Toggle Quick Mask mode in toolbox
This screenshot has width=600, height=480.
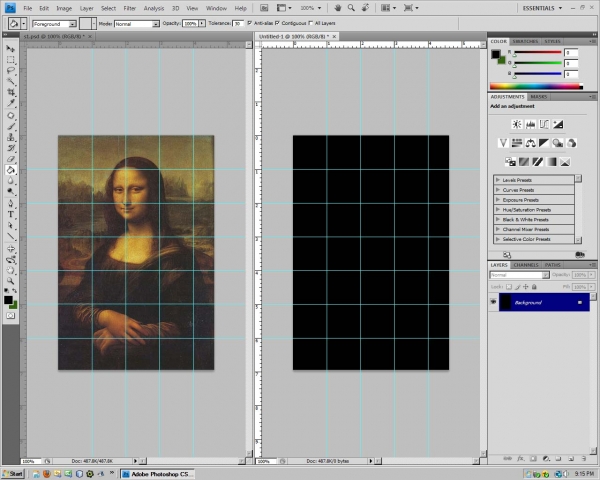click(11, 316)
